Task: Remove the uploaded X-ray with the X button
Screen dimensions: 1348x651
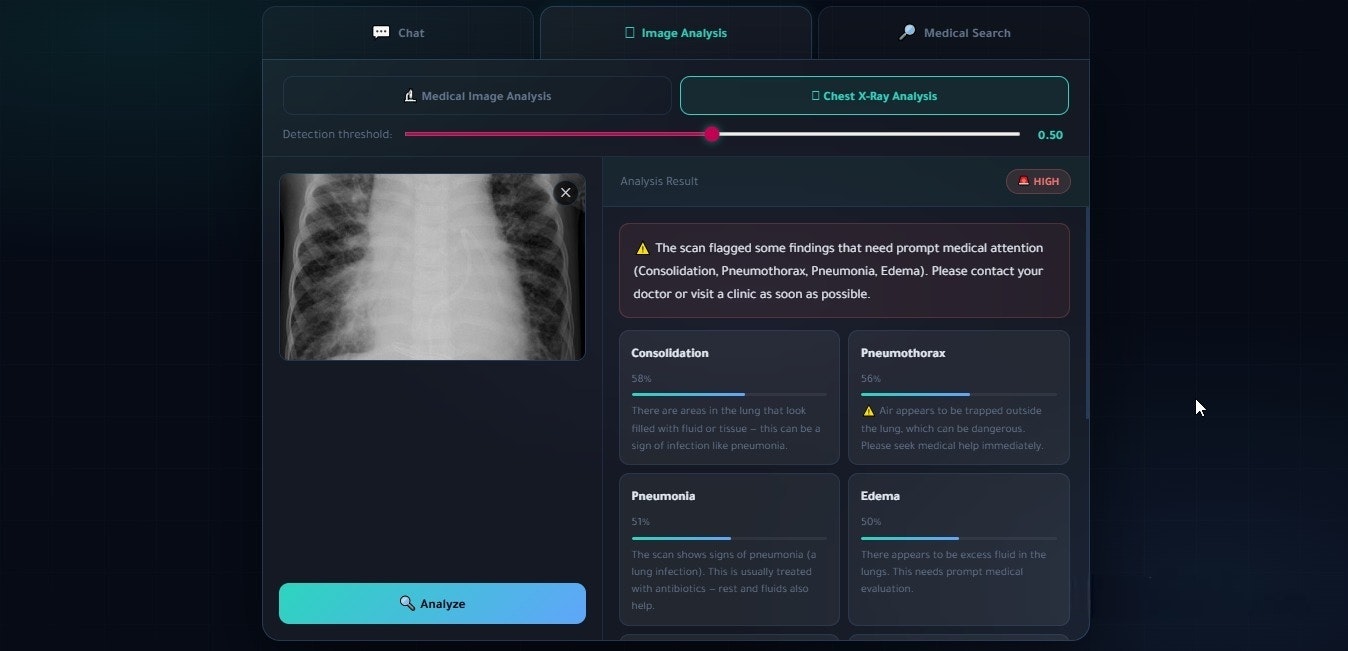Action: (x=566, y=193)
